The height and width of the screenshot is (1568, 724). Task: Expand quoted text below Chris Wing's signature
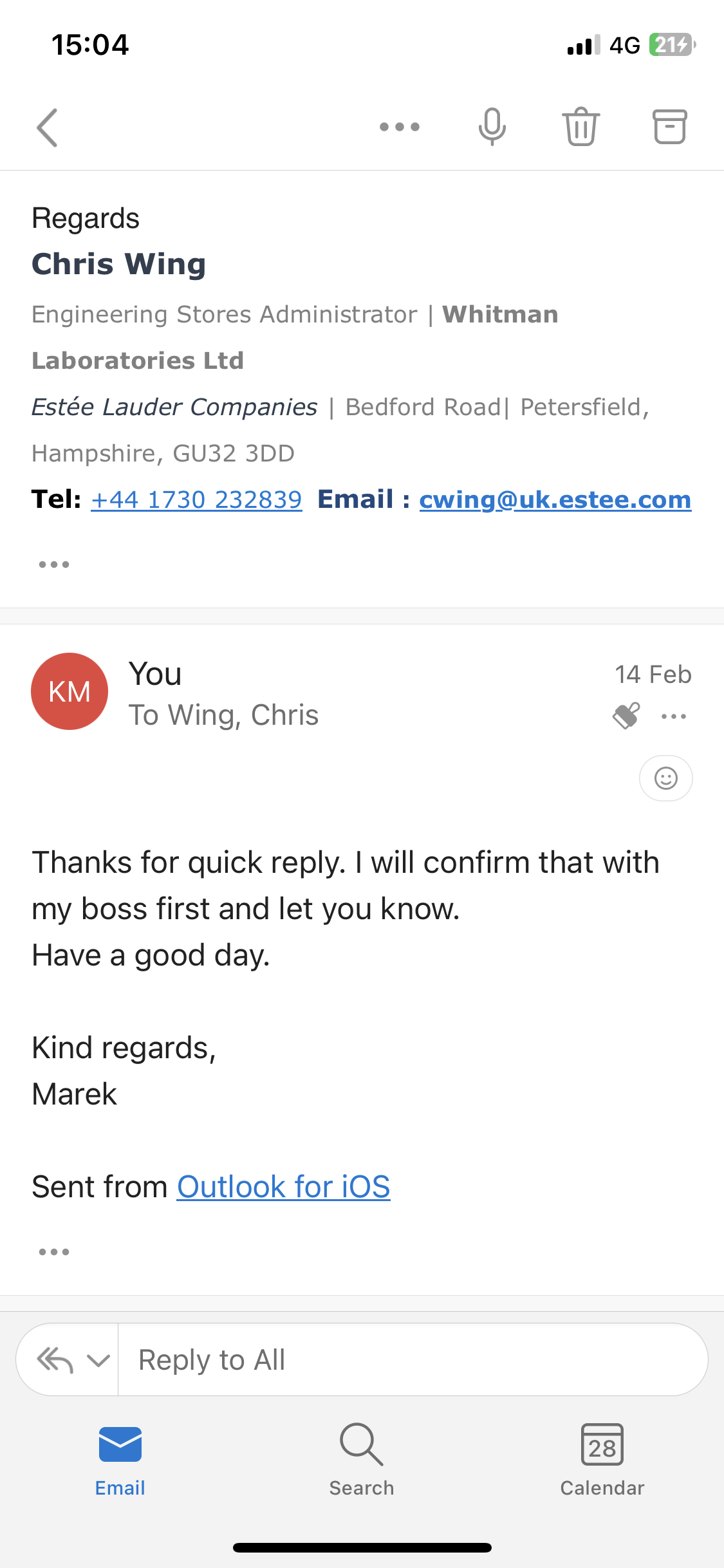[x=54, y=565]
